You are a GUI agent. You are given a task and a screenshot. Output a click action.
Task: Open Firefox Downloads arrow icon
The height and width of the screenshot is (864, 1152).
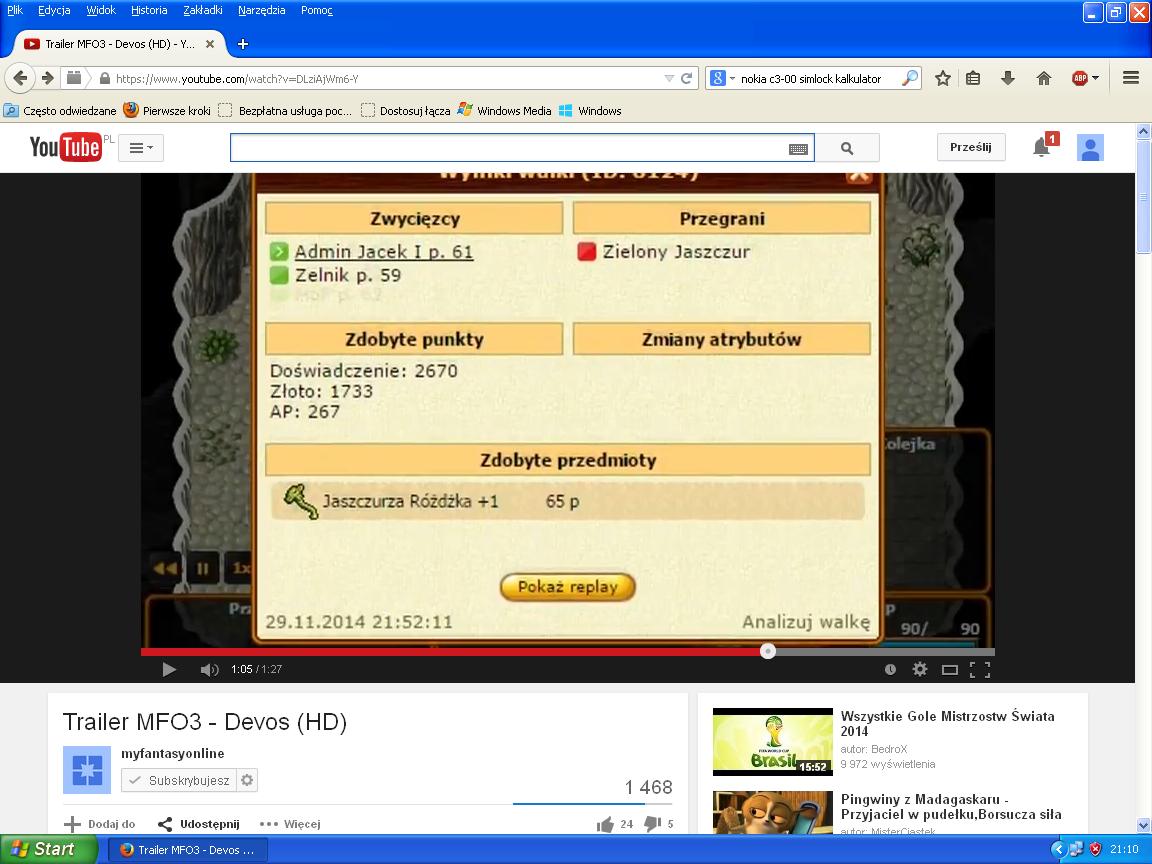click(1008, 78)
